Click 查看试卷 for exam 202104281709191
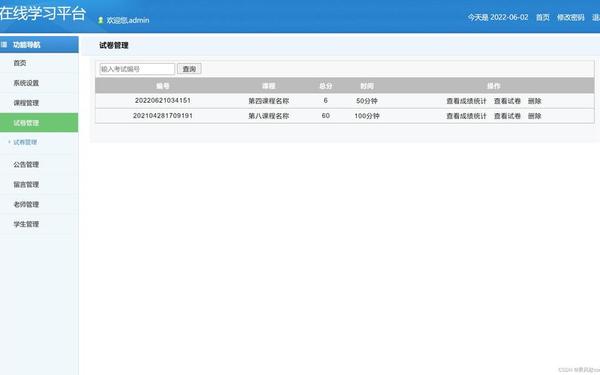Screen dimensions: 600x375 [x=507, y=116]
